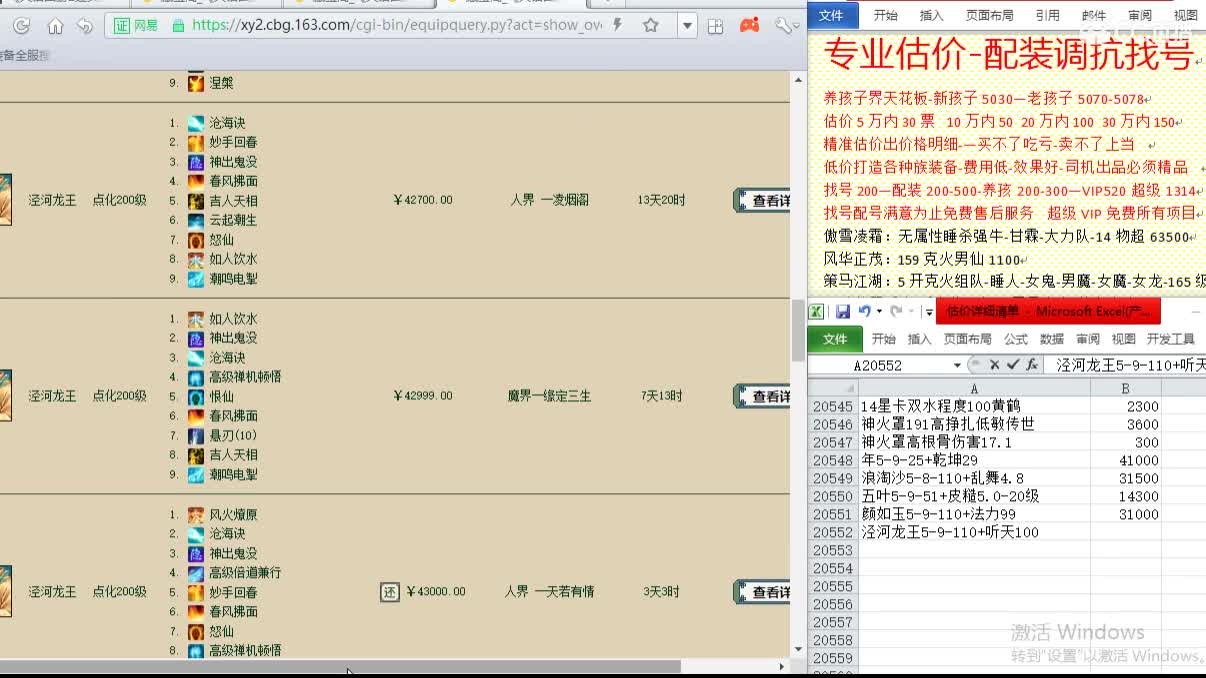Click the 吉人天相 skill icon in ¥42700 listing

(x=196, y=201)
